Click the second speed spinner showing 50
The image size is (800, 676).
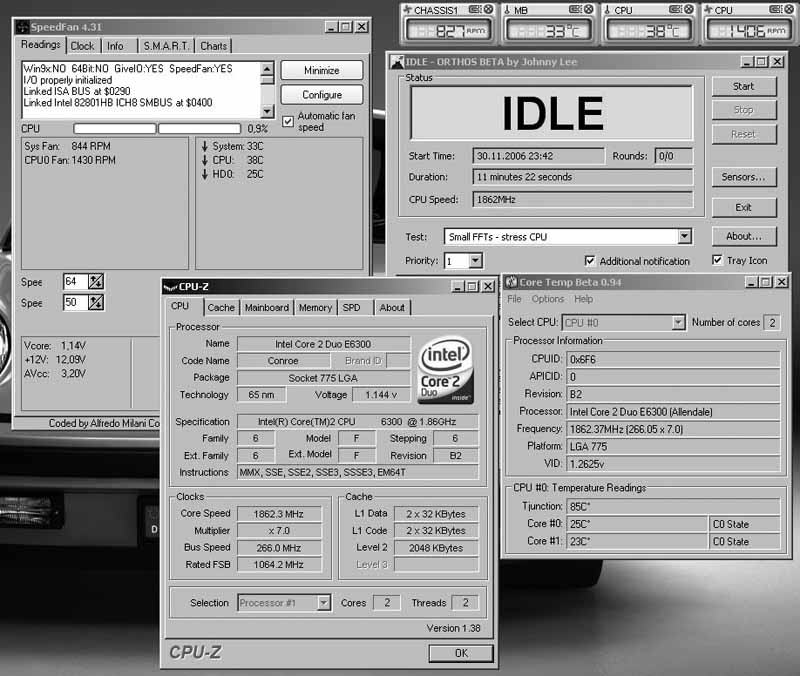click(x=96, y=303)
